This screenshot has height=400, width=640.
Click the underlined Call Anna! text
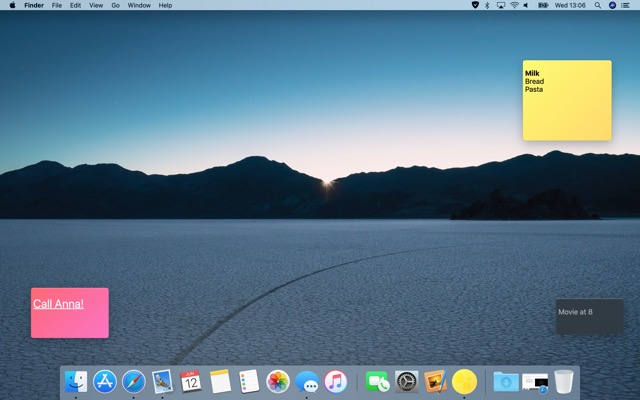(58, 304)
